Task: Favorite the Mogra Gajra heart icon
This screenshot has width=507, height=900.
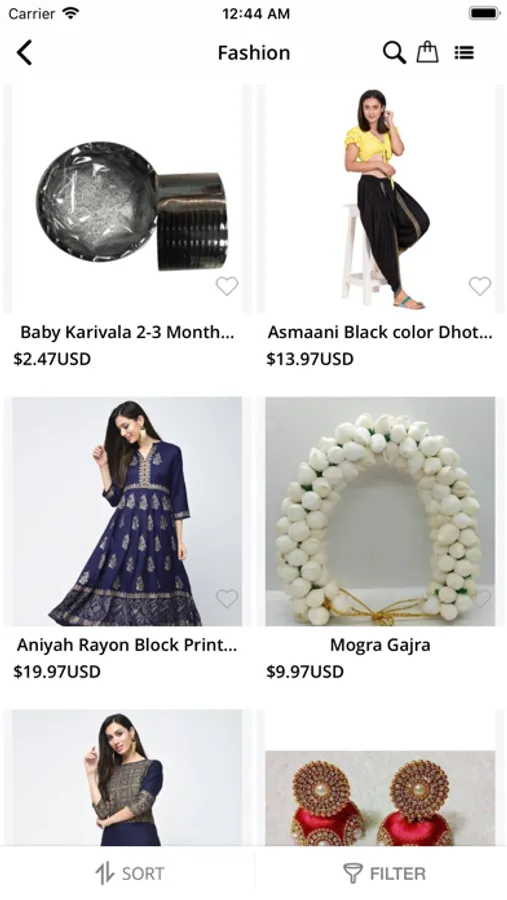Action: [x=481, y=599]
